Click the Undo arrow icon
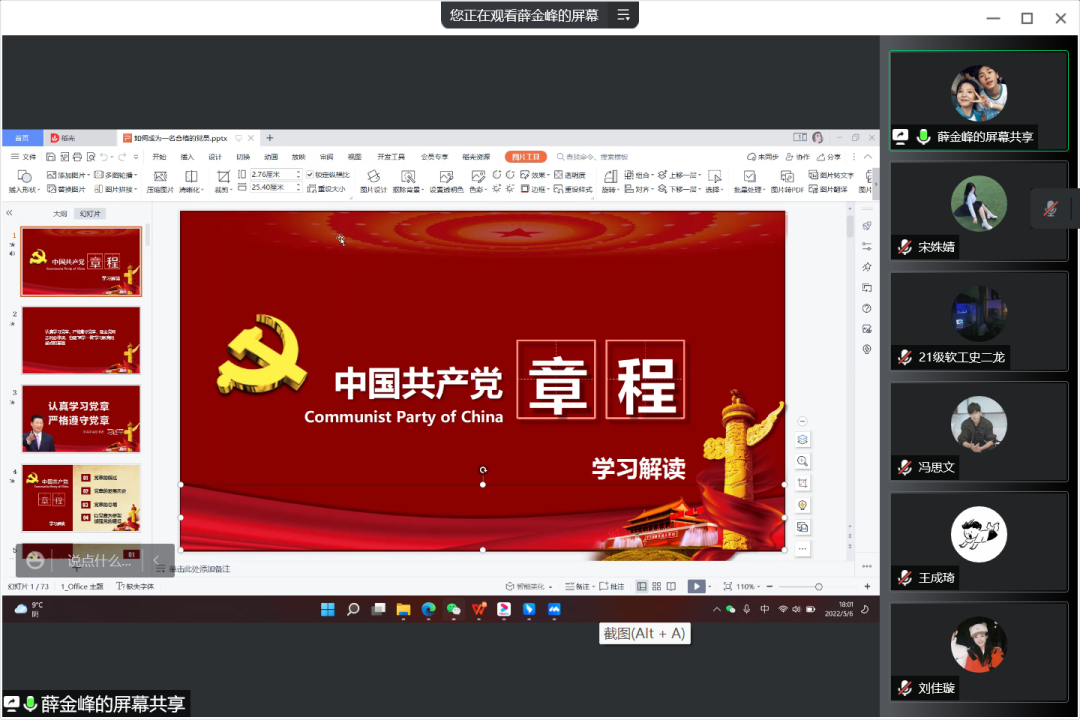1080x720 pixels. pos(104,157)
